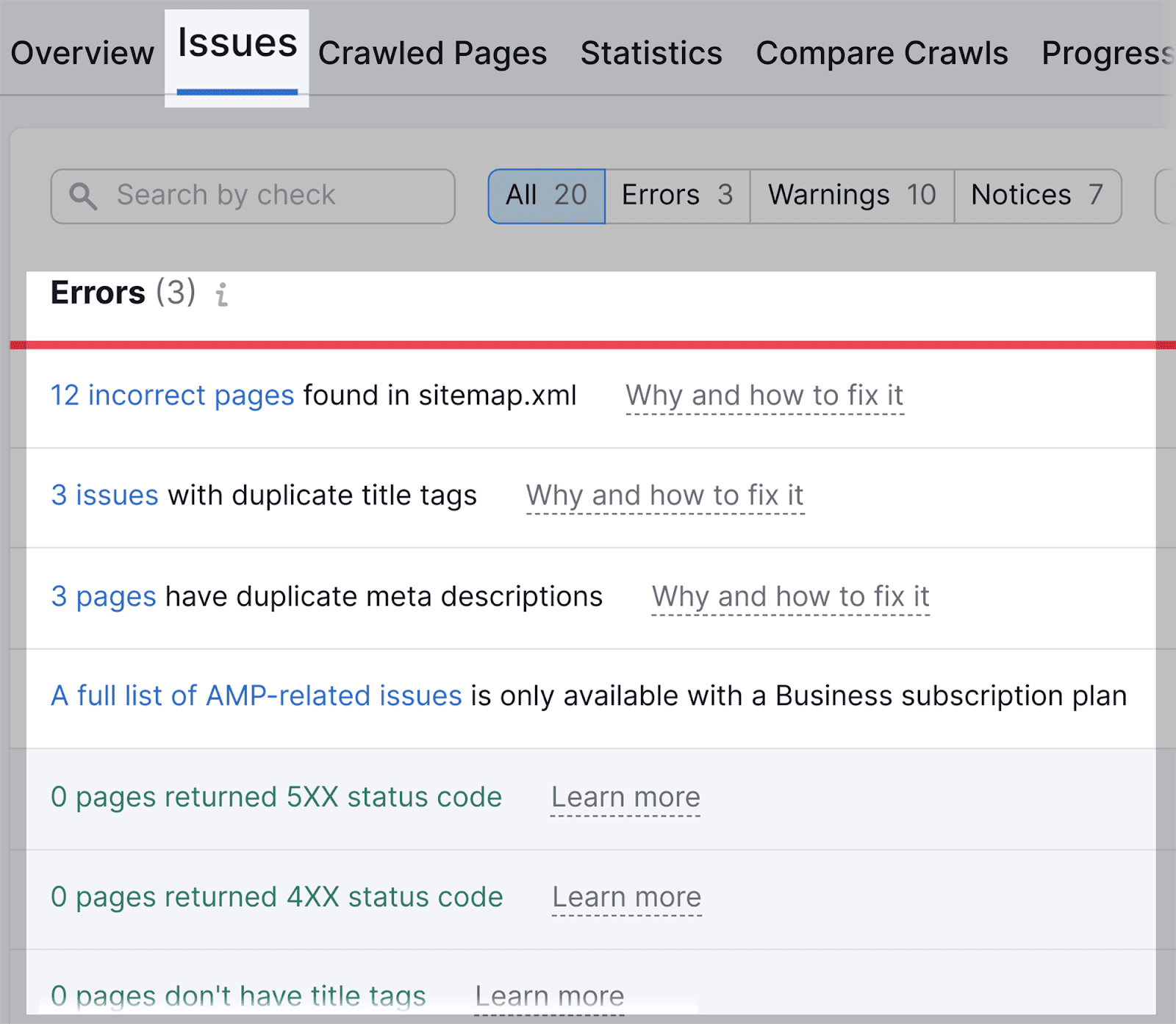Go to Compare Crawls tab
1176x1024 pixels.
click(881, 54)
